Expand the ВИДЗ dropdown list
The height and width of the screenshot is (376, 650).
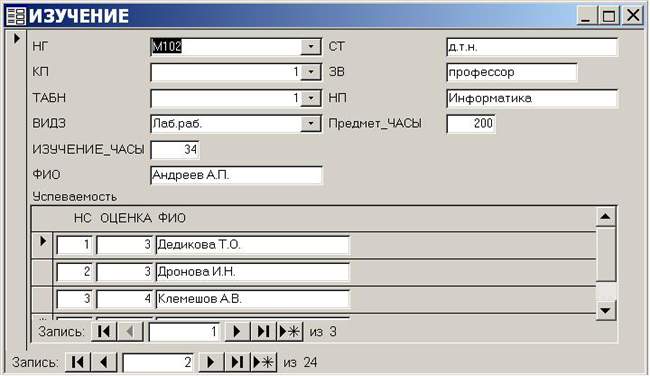(311, 124)
